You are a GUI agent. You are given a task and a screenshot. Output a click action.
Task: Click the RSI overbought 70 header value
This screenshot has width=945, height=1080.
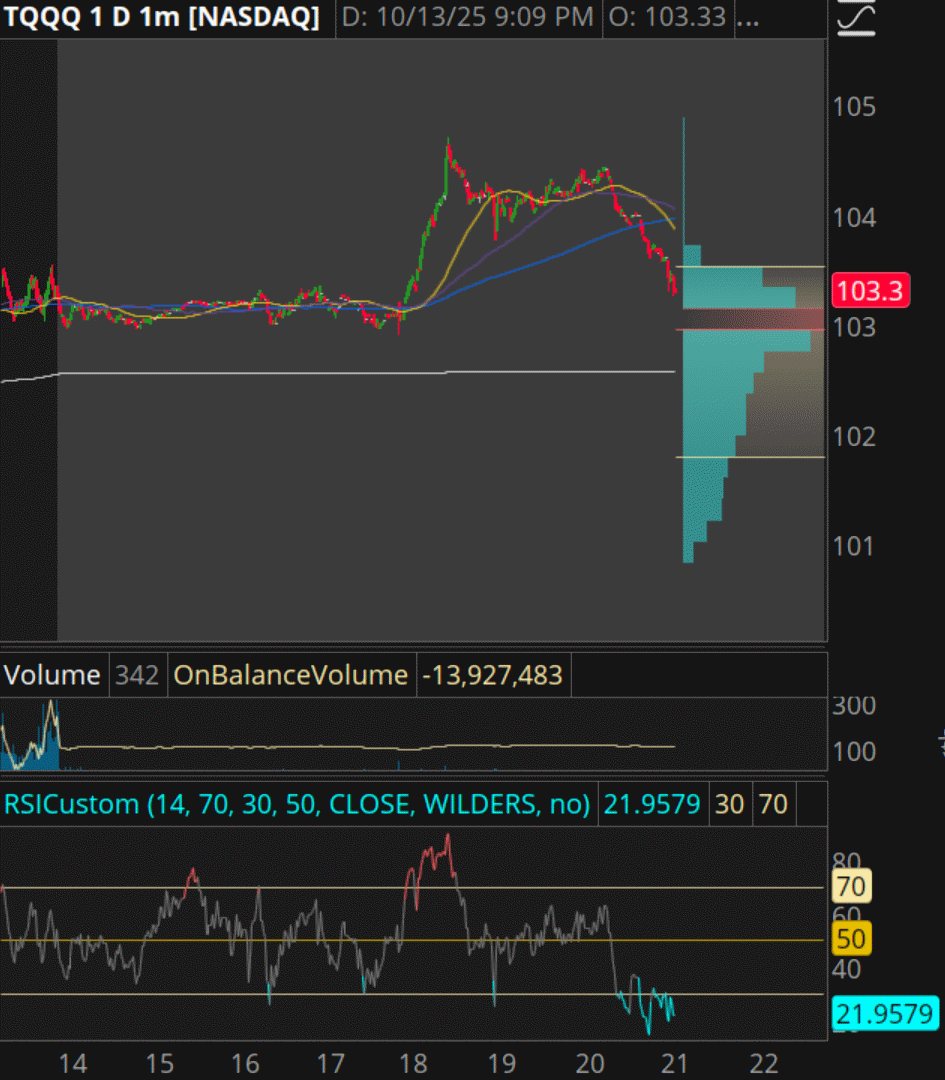[x=773, y=804]
